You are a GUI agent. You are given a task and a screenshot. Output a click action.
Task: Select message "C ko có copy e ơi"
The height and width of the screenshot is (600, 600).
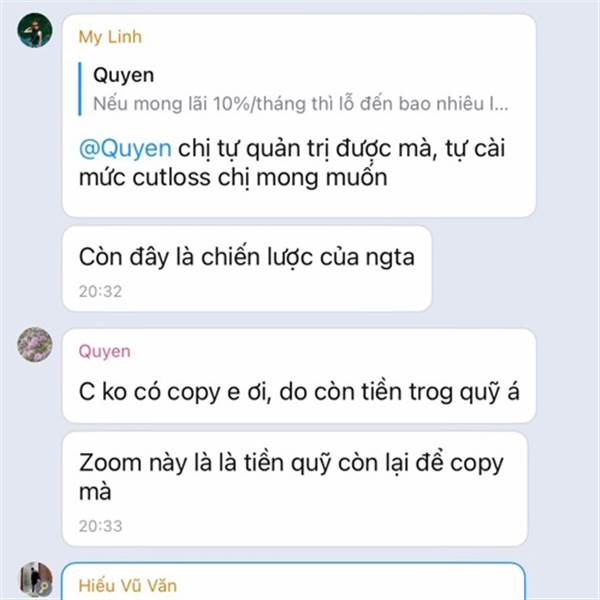pos(299,376)
